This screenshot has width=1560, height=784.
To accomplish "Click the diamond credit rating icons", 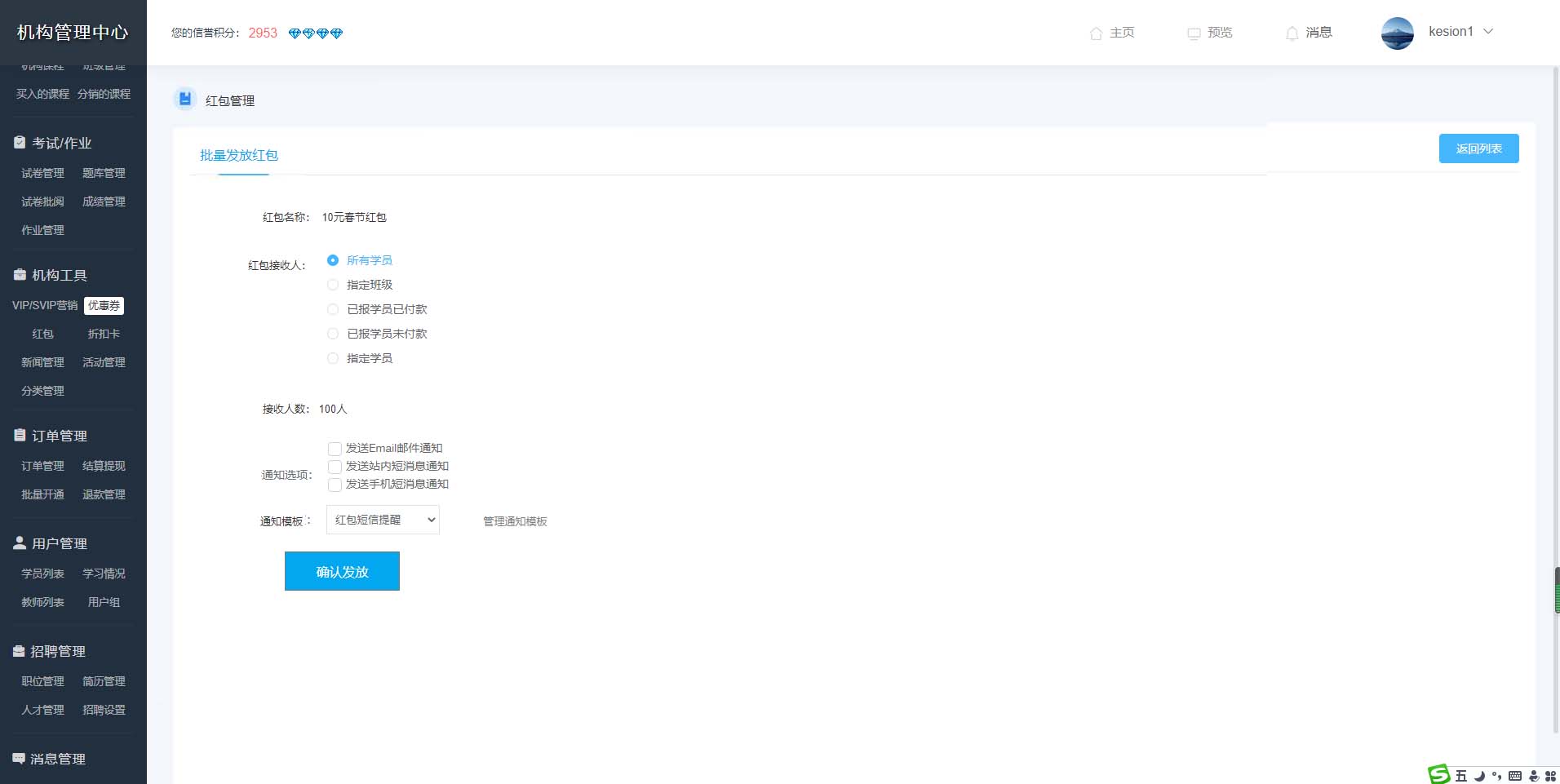I will click(316, 33).
